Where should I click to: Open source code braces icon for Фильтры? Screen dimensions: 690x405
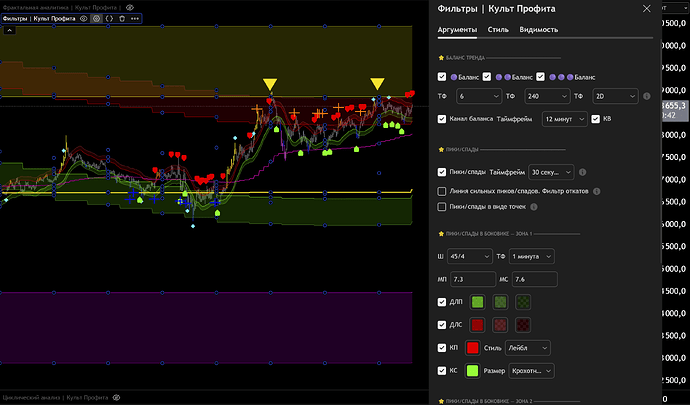coord(110,18)
